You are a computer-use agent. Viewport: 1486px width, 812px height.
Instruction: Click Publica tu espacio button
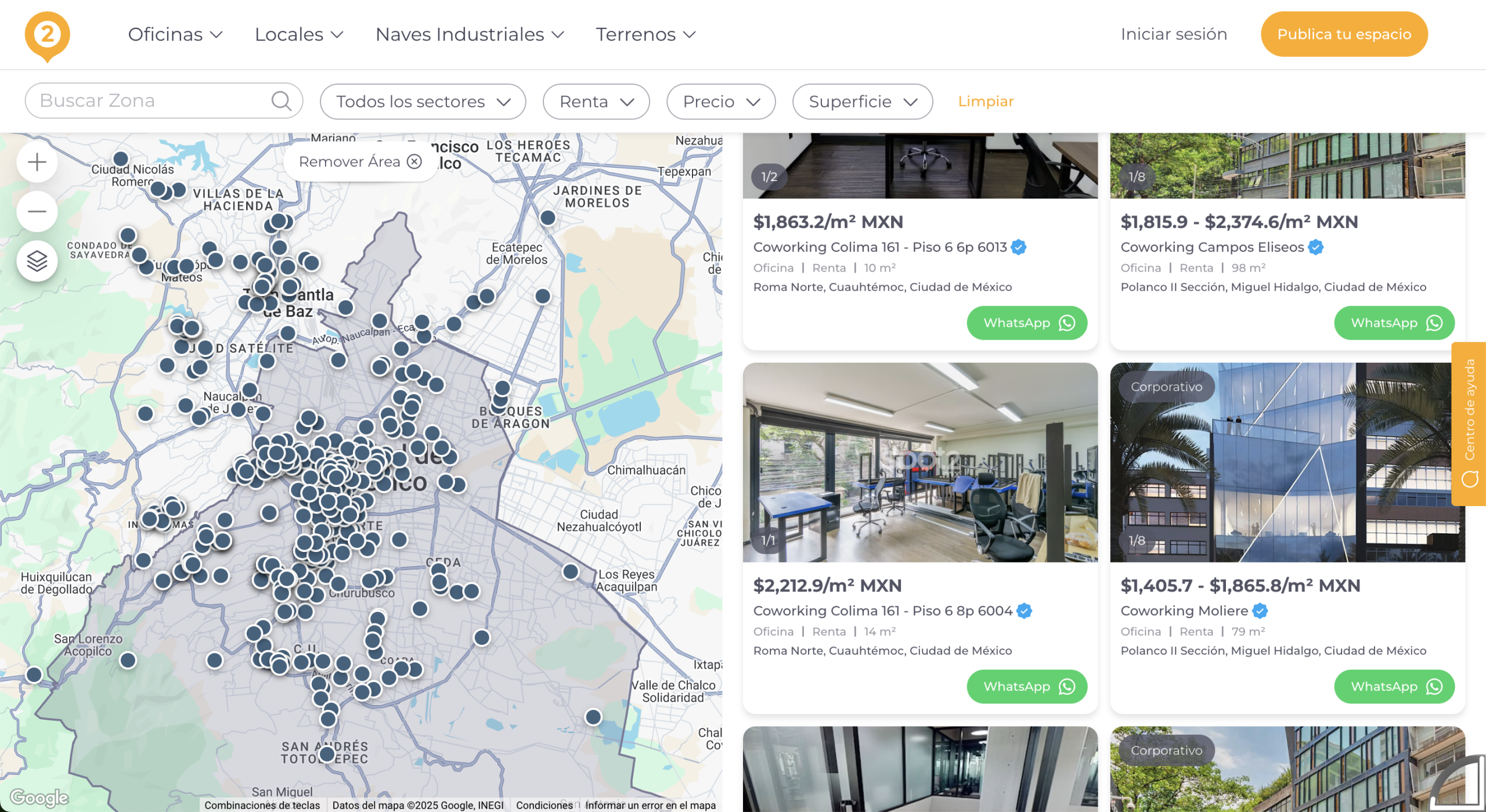1344,34
